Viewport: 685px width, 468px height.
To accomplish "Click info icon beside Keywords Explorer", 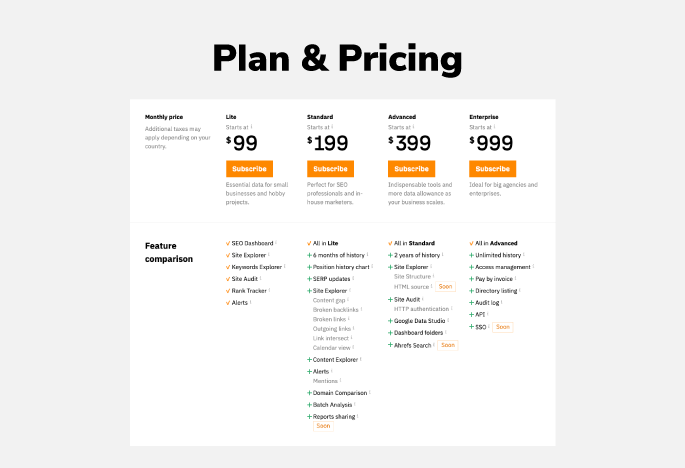I will click(283, 266).
